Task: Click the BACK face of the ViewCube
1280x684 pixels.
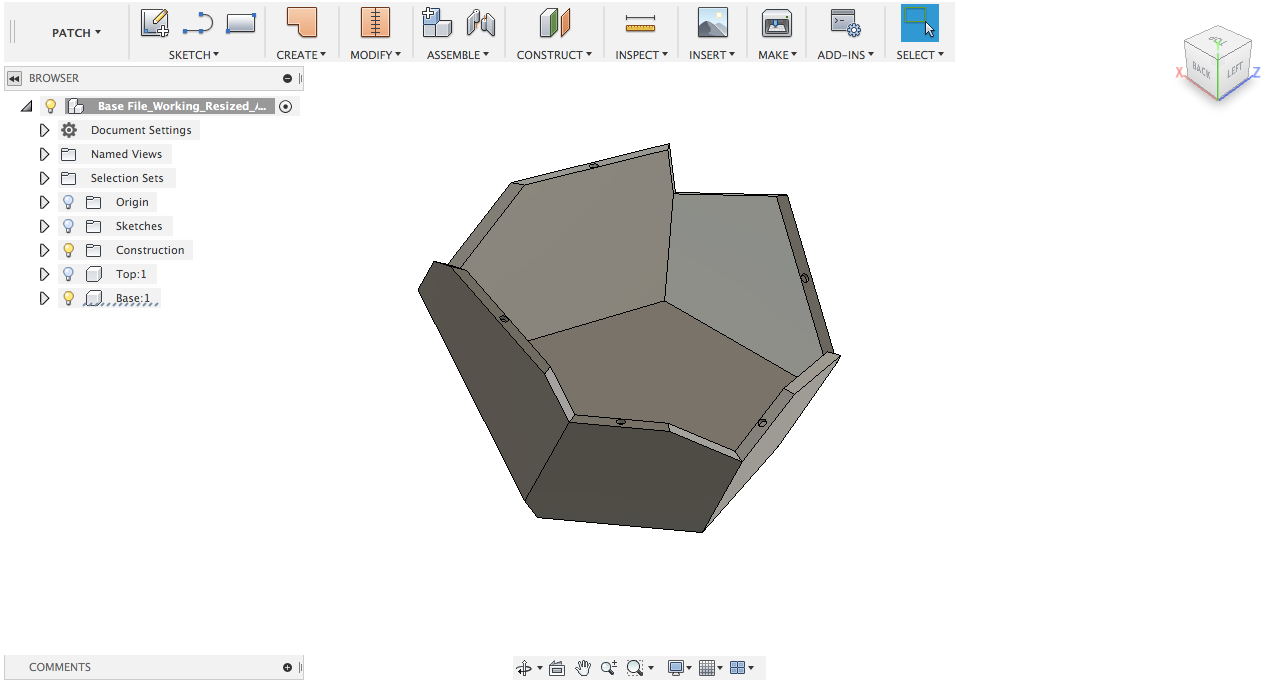Action: coord(1201,72)
